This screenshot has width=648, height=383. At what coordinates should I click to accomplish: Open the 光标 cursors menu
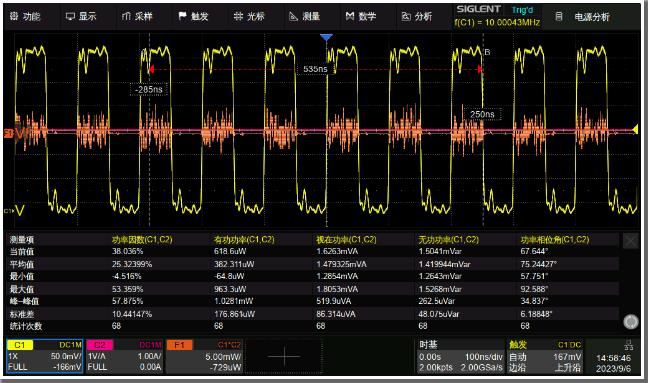point(249,17)
